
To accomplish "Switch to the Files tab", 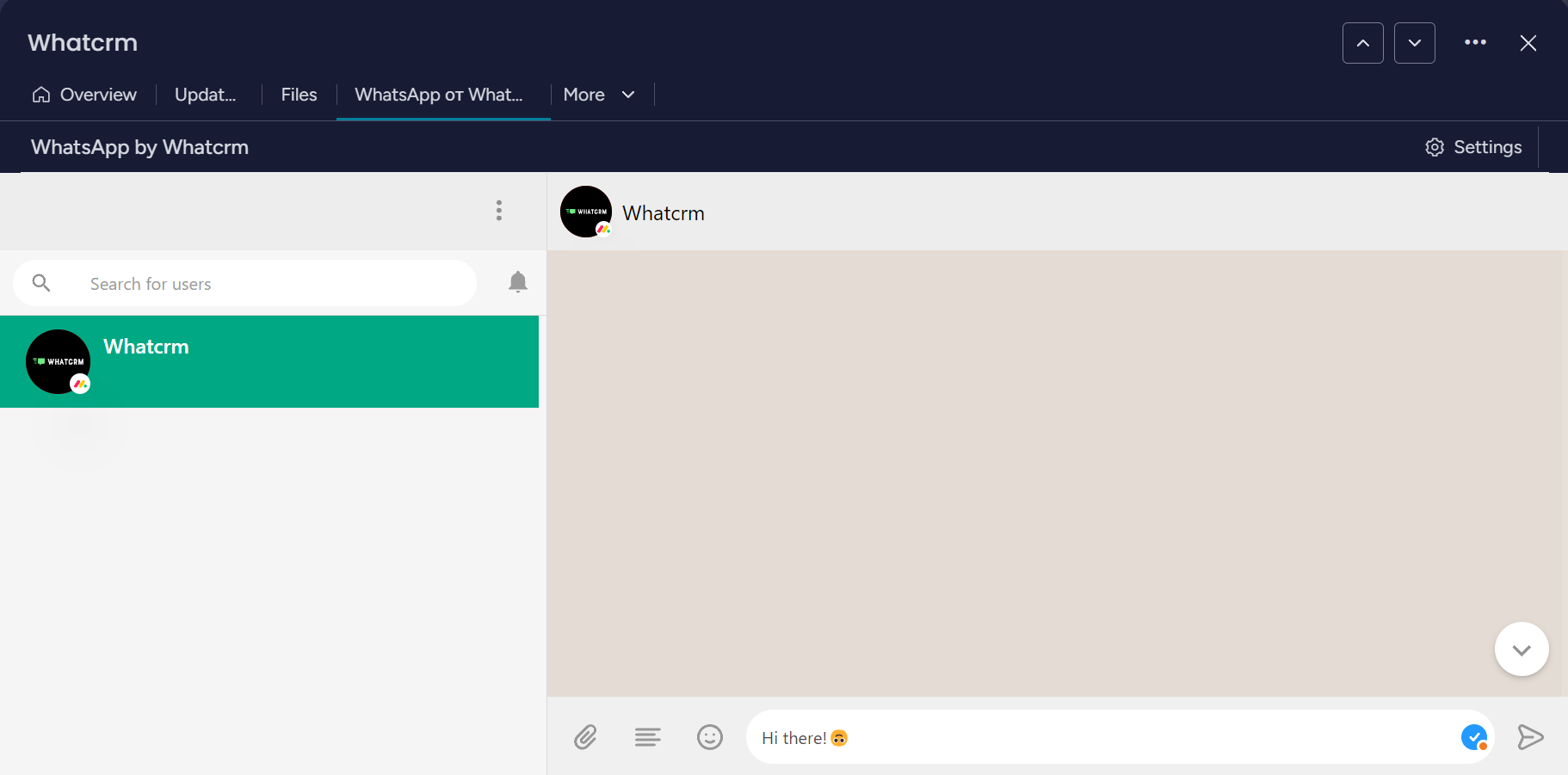I will pyautogui.click(x=299, y=95).
